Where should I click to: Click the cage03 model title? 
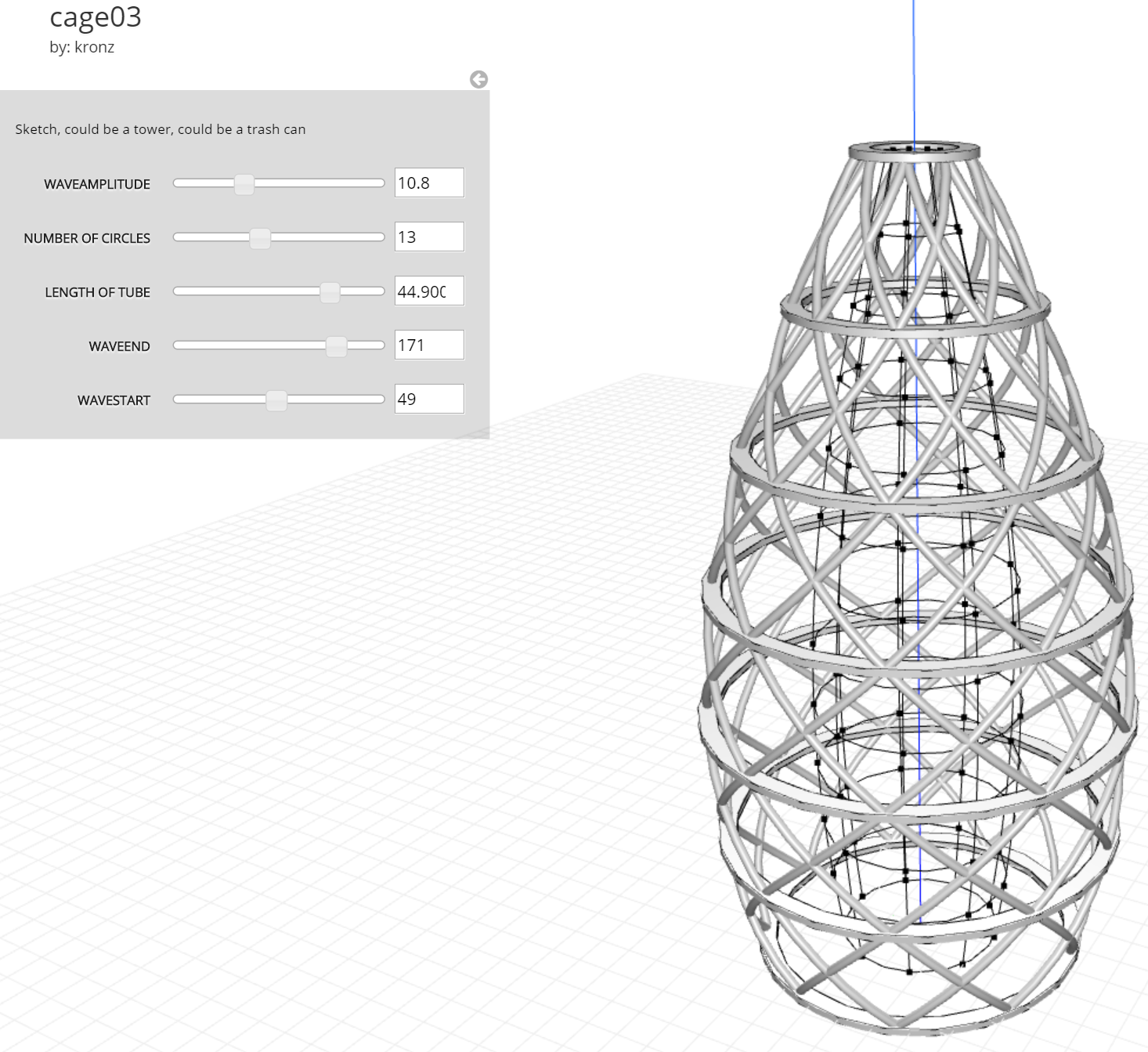tap(96, 17)
